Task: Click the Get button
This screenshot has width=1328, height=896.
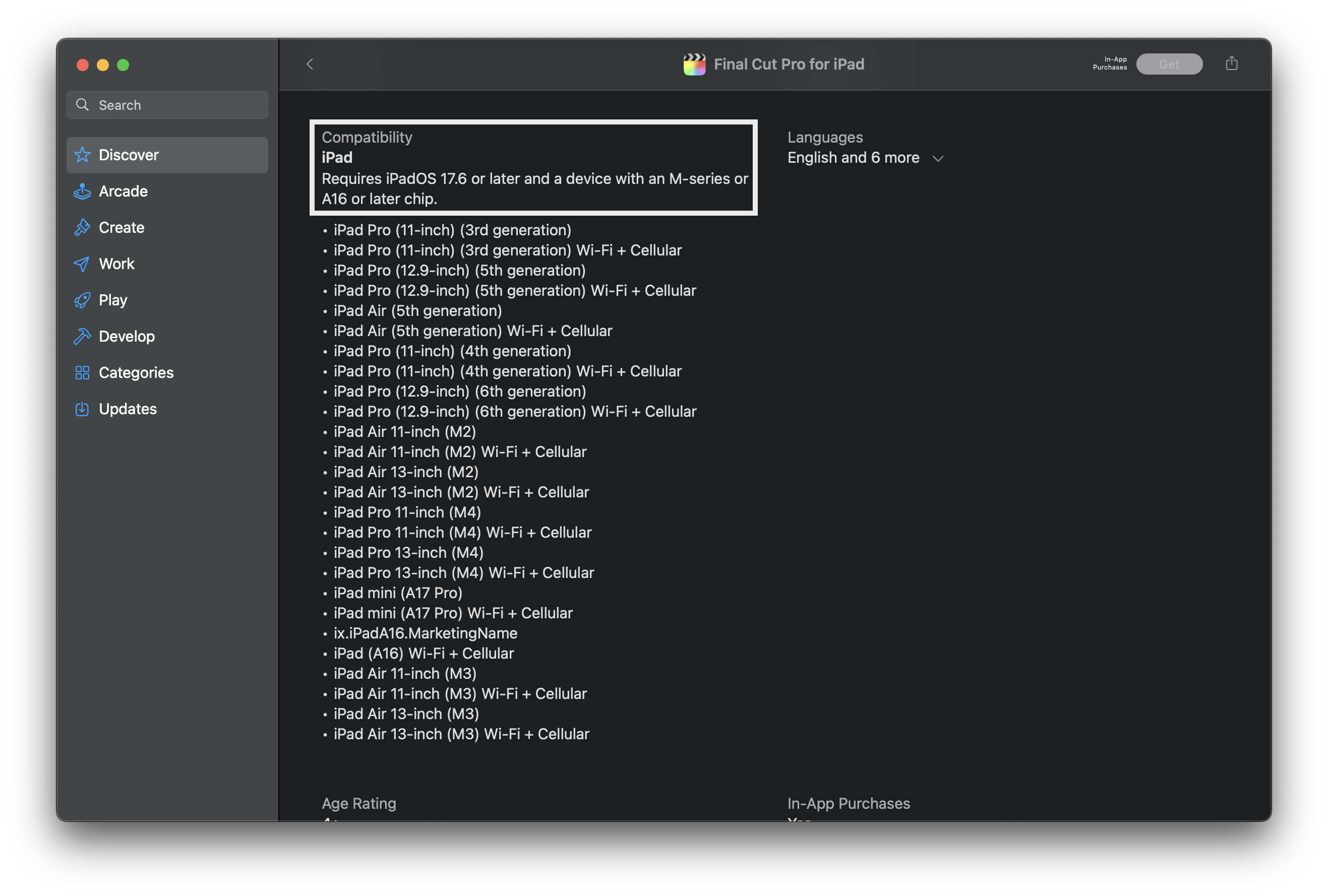Action: pyautogui.click(x=1169, y=64)
